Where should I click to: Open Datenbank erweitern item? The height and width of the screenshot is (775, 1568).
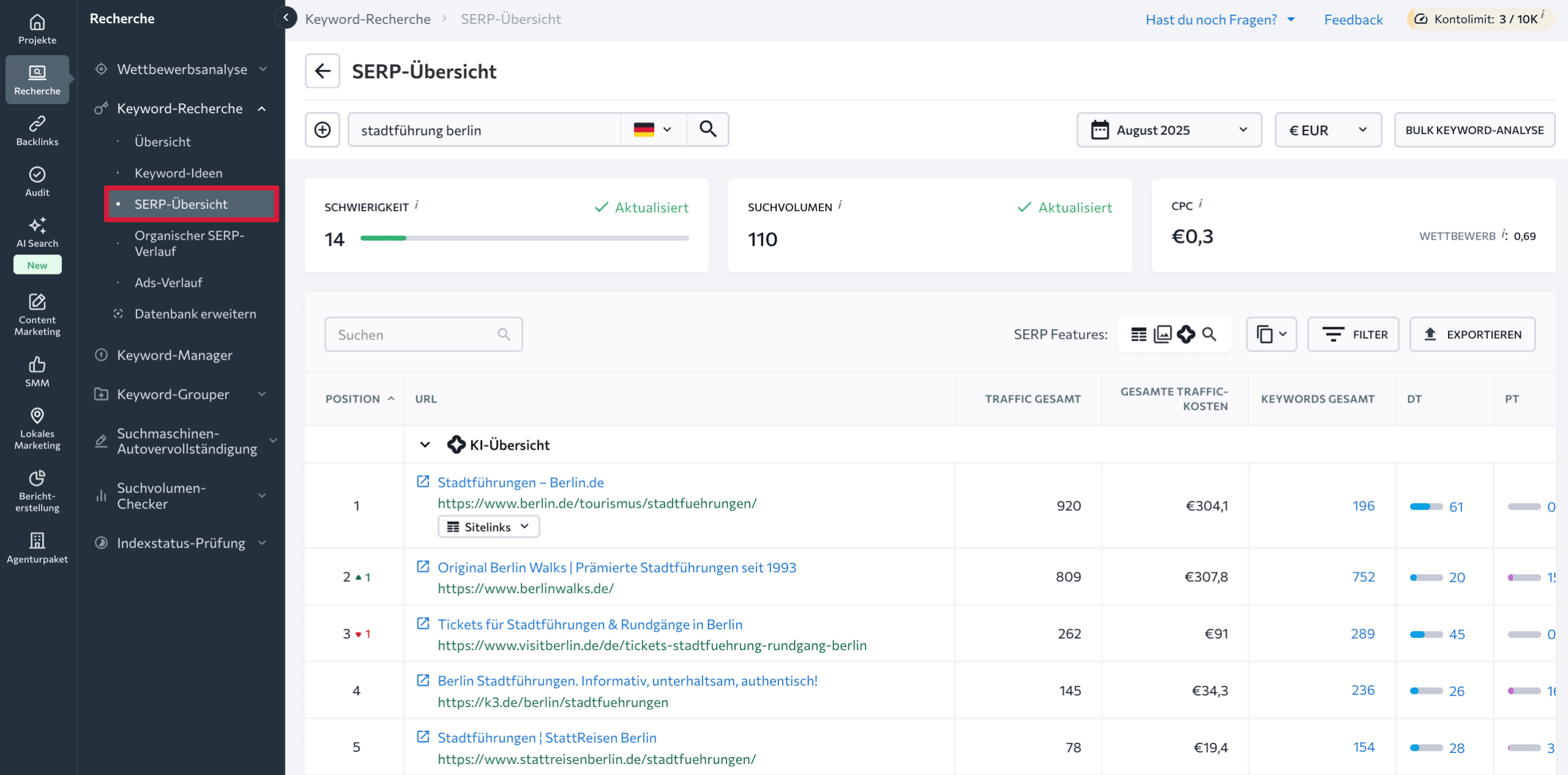coord(195,314)
